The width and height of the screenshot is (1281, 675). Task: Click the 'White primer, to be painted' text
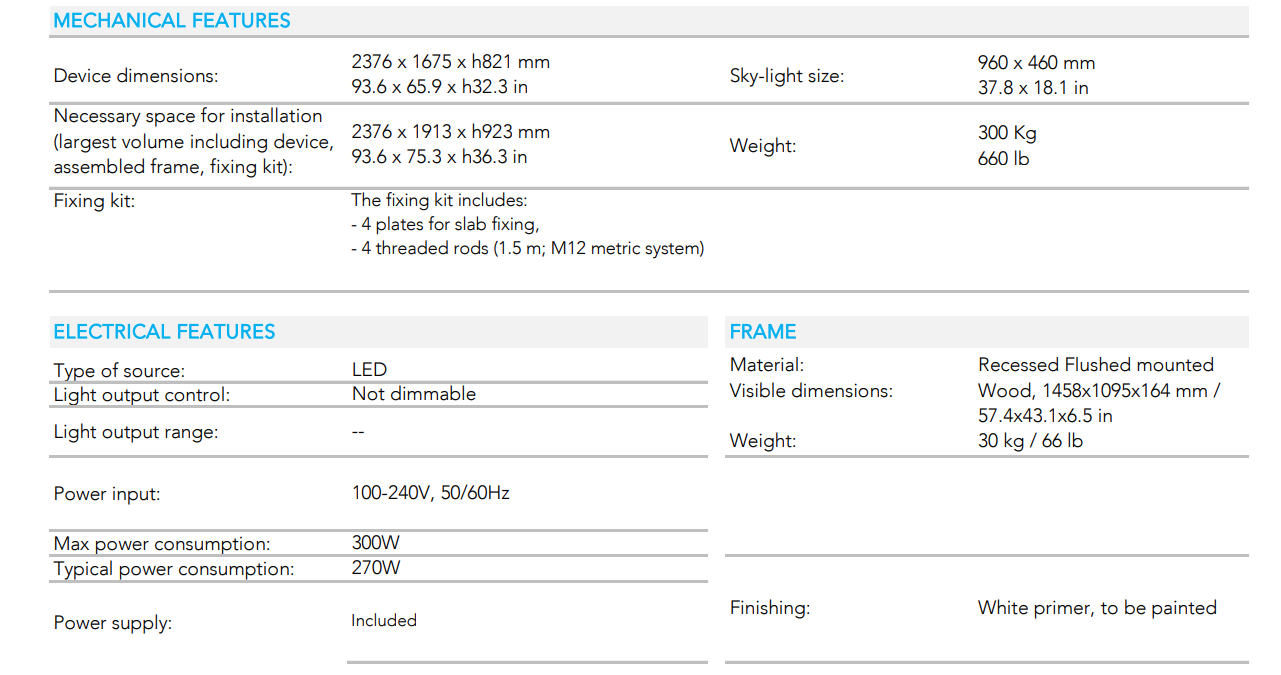tap(1097, 608)
